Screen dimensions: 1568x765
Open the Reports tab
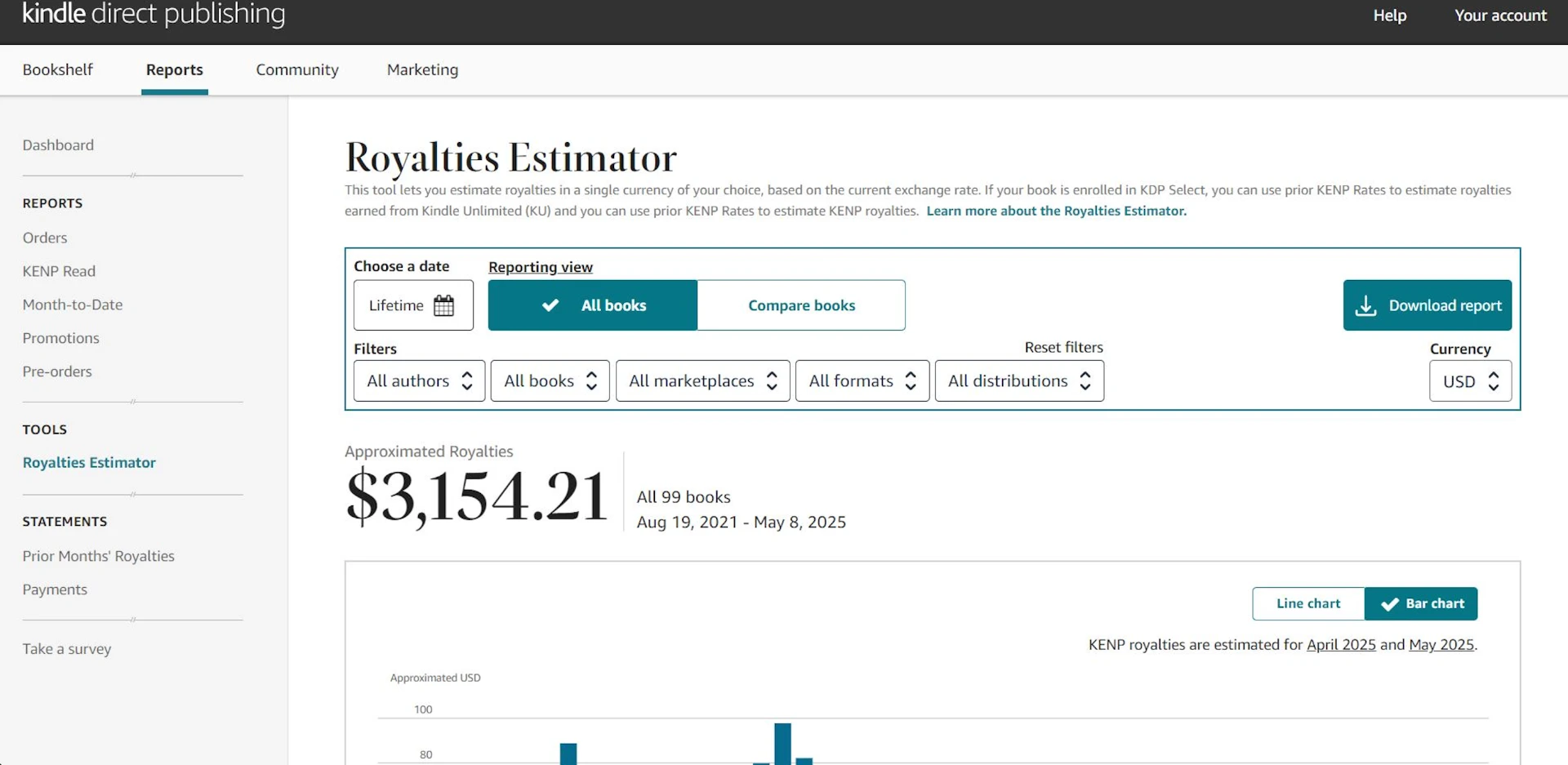[175, 69]
